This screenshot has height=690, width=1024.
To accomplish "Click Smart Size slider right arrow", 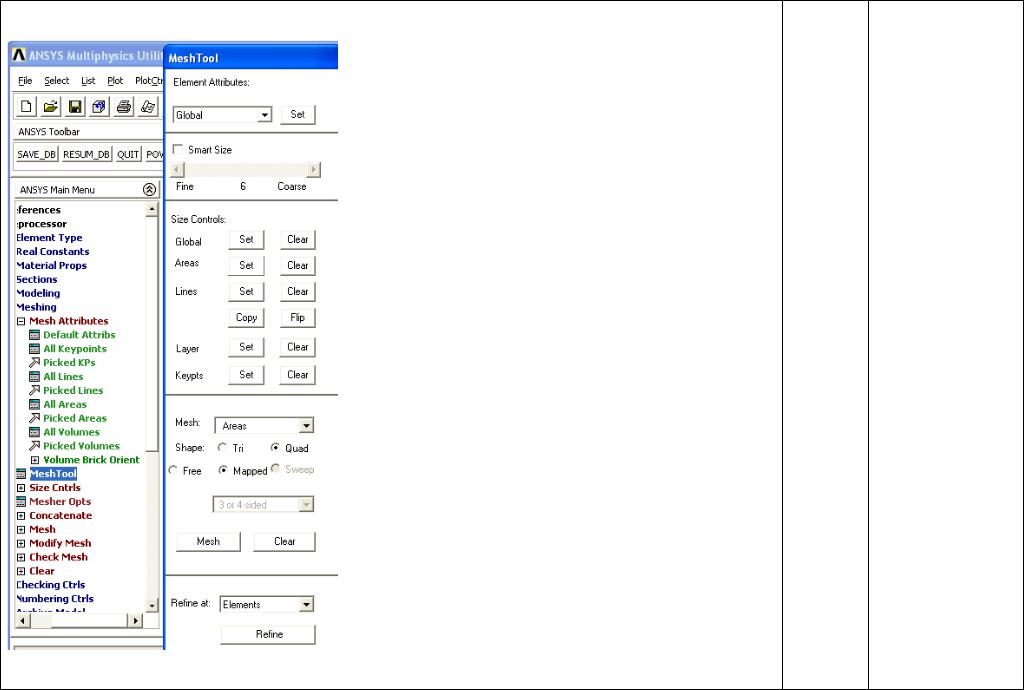I will tap(313, 170).
